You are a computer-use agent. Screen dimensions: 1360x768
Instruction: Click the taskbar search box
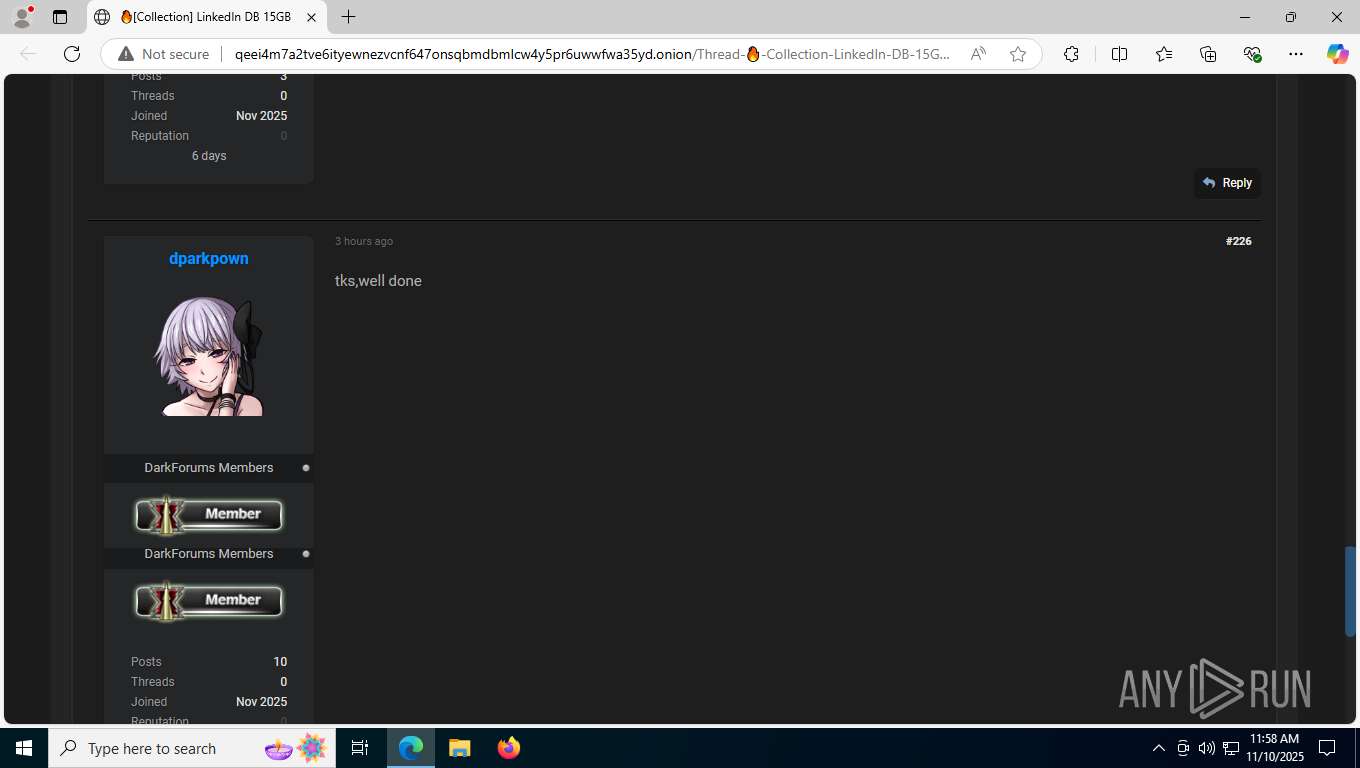click(x=192, y=748)
